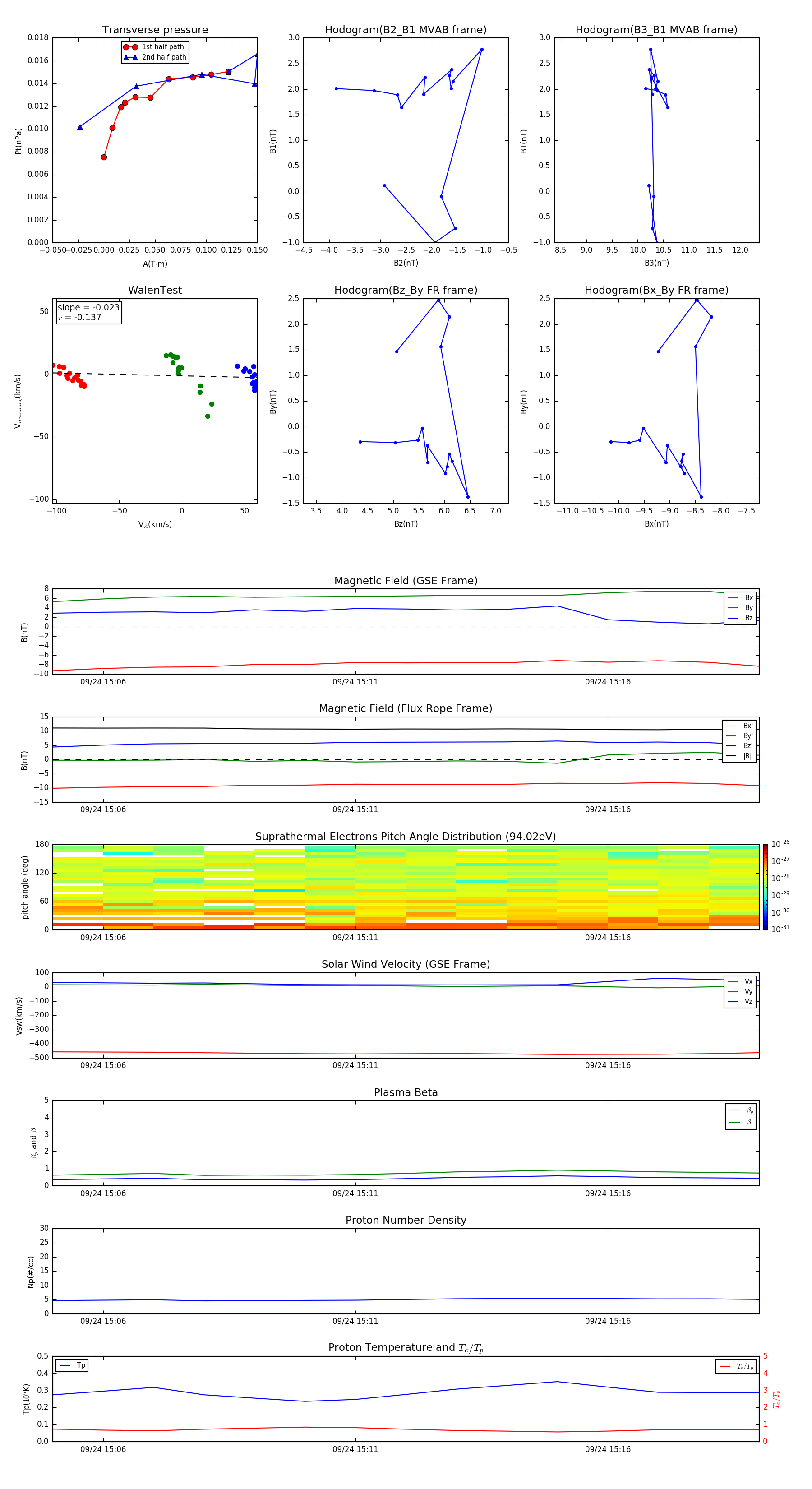
Task: Click the red 'Te/Tp' legend entry
Action: (x=736, y=1366)
